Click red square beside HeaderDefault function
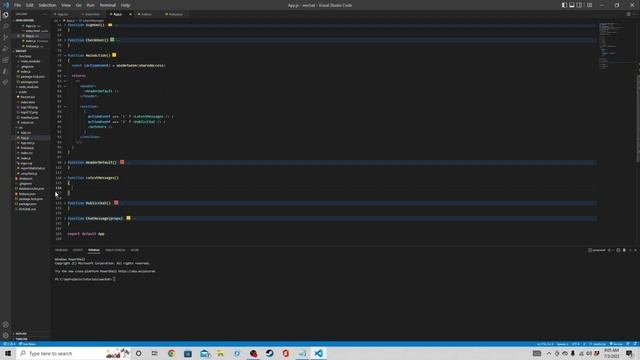This screenshot has width=640, height=360. [122, 162]
